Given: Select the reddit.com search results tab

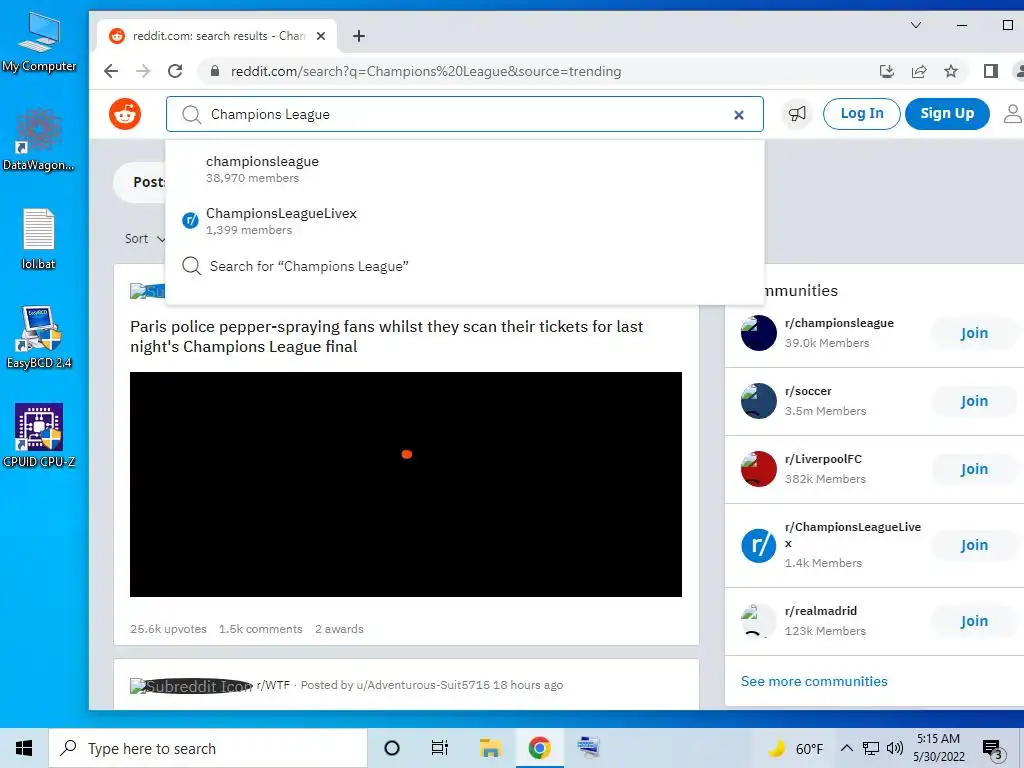Looking at the screenshot, I should click(x=217, y=36).
